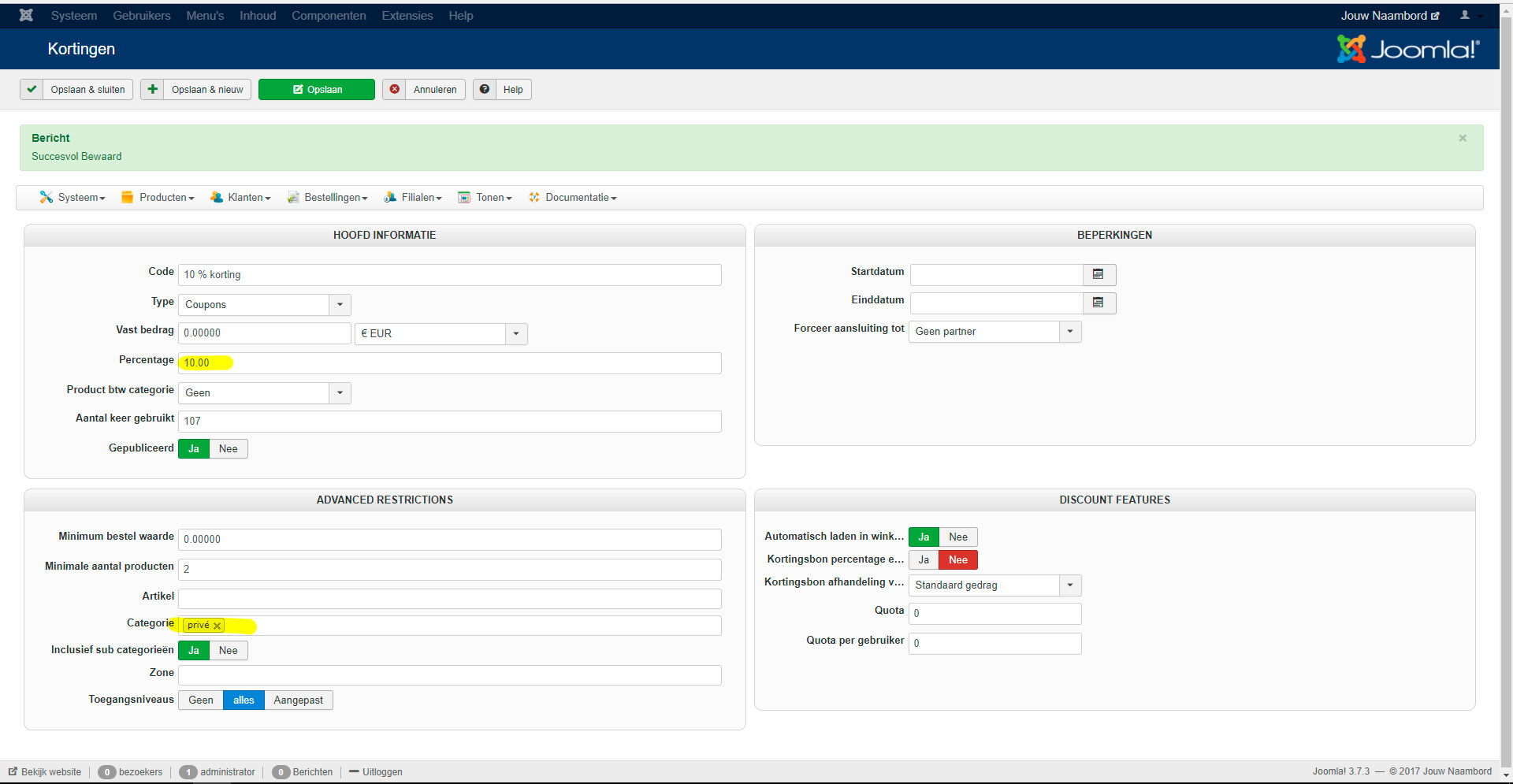Set Kortingsbon percentage option to Ja

coord(924,559)
